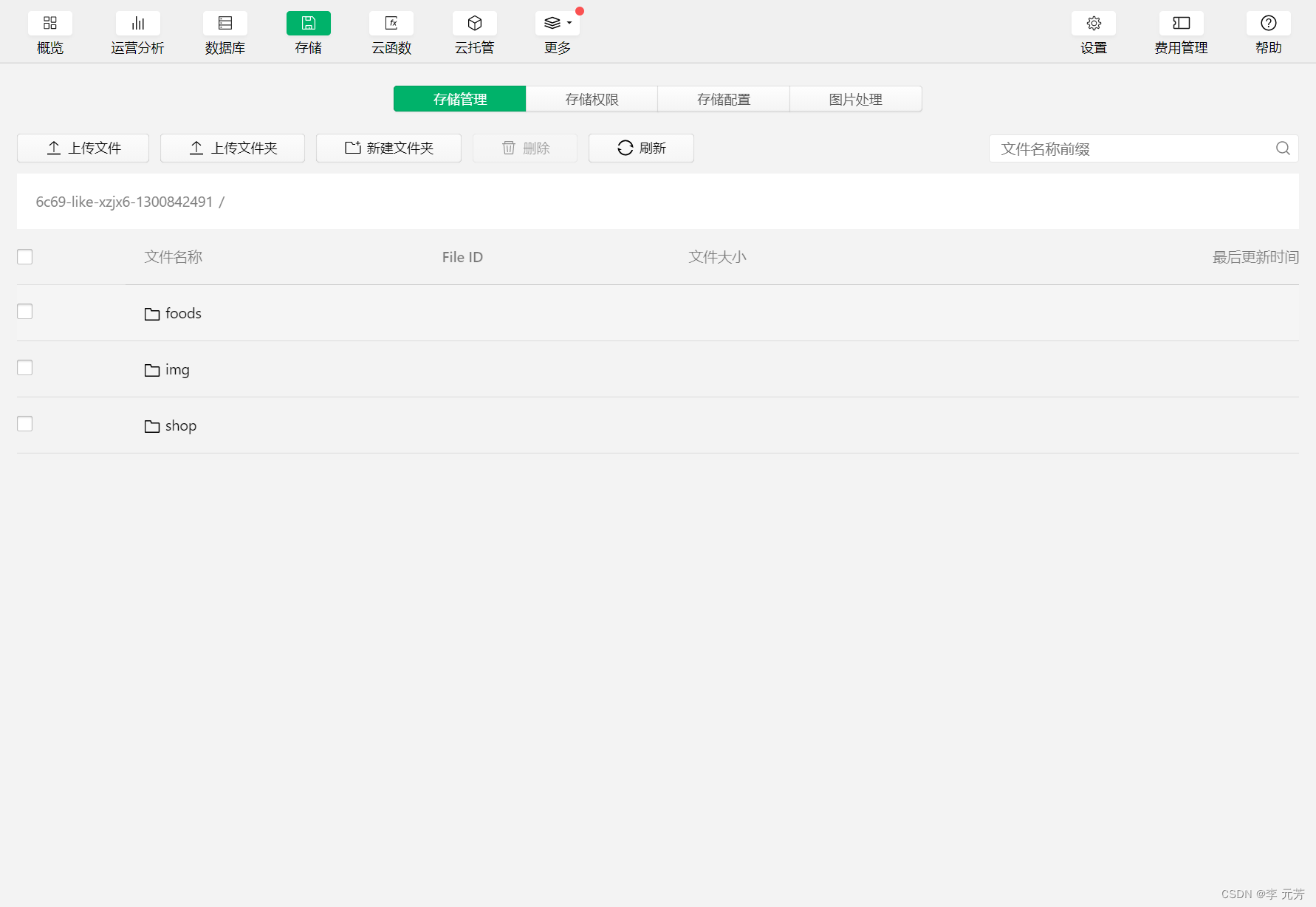
Task: Switch to 存储管理 tab
Action: coord(459,99)
